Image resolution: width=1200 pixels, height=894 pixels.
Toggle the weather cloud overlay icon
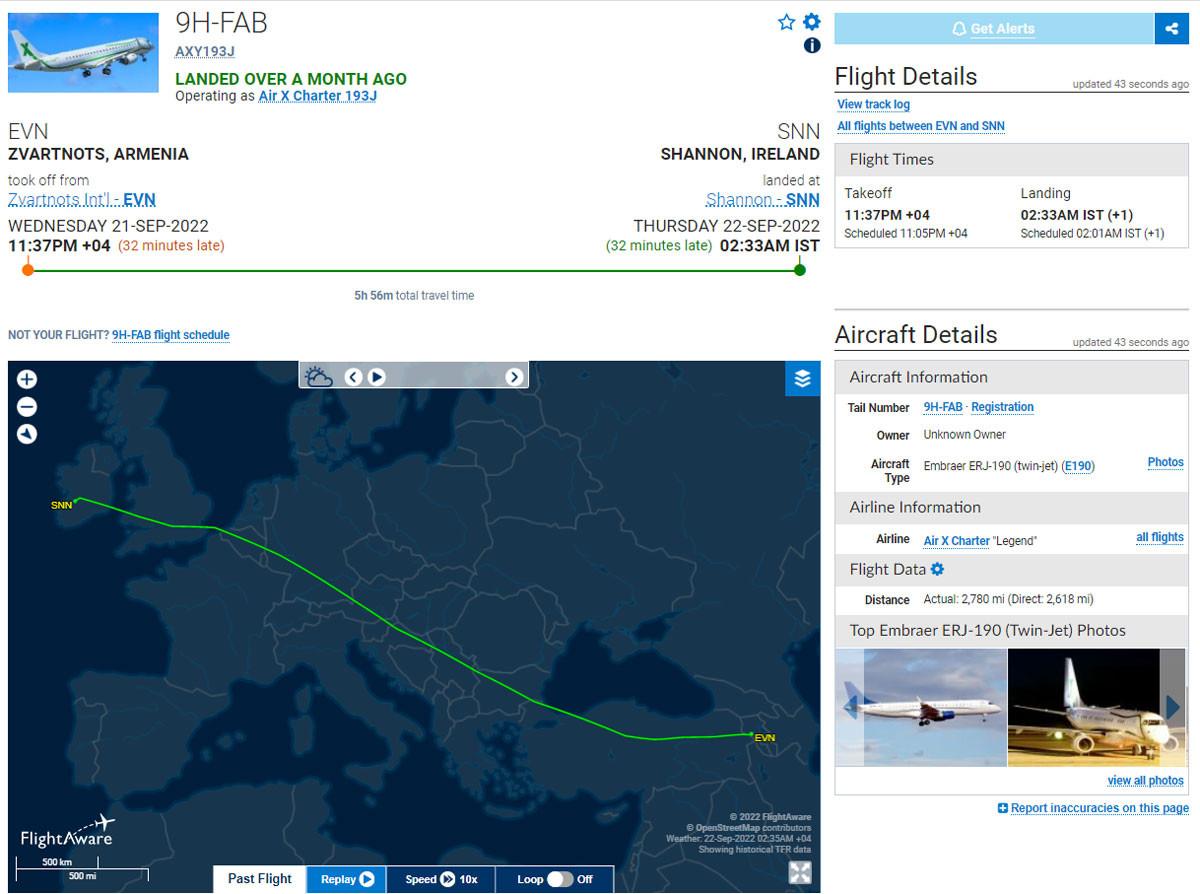pyautogui.click(x=319, y=377)
